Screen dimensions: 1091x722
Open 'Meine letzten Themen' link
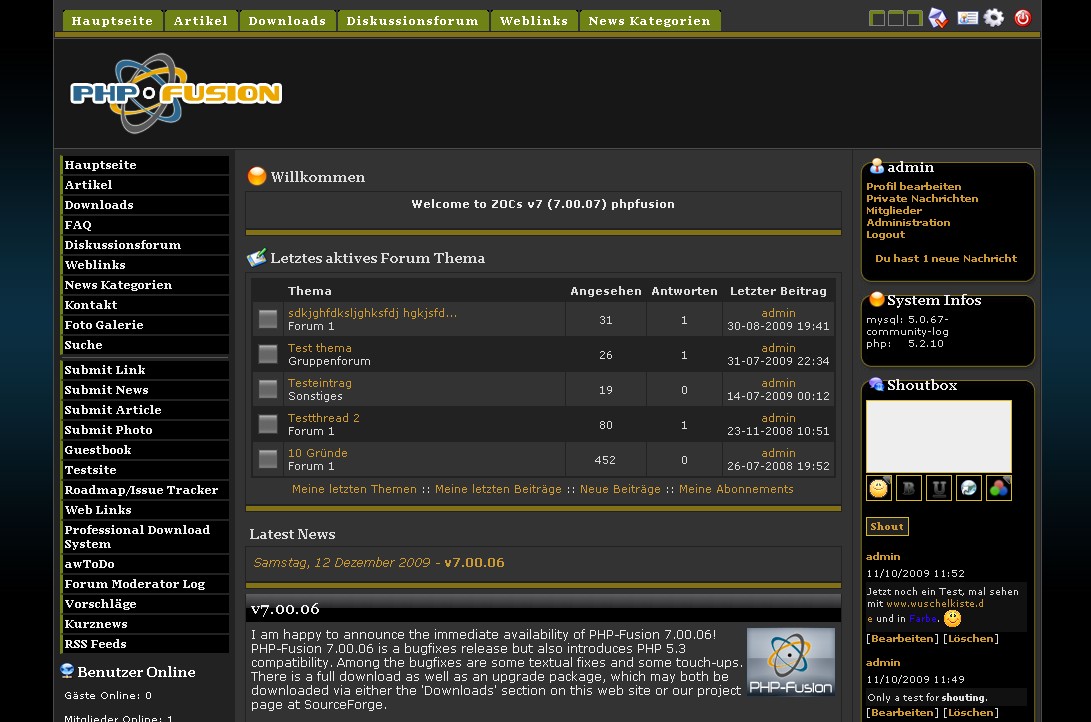[x=354, y=489]
